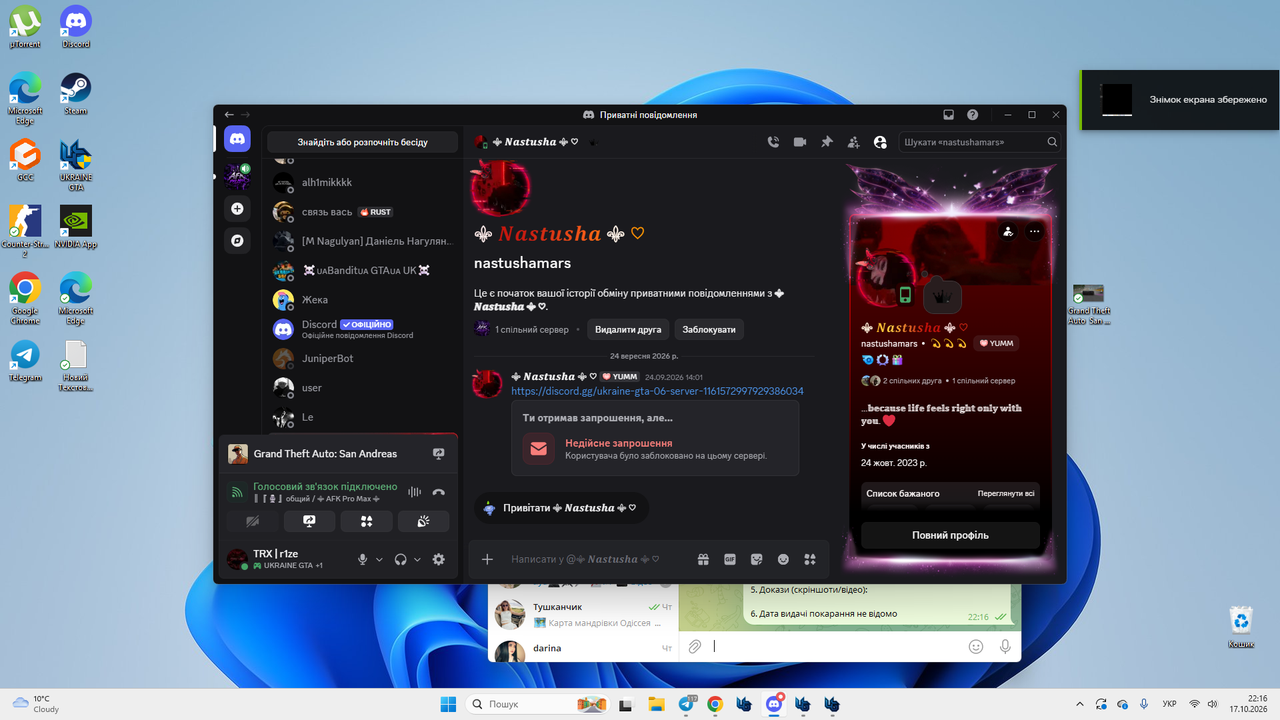Viewport: 1280px width, 720px height.
Task: Open noise suppression settings in voice panel
Action: point(412,492)
